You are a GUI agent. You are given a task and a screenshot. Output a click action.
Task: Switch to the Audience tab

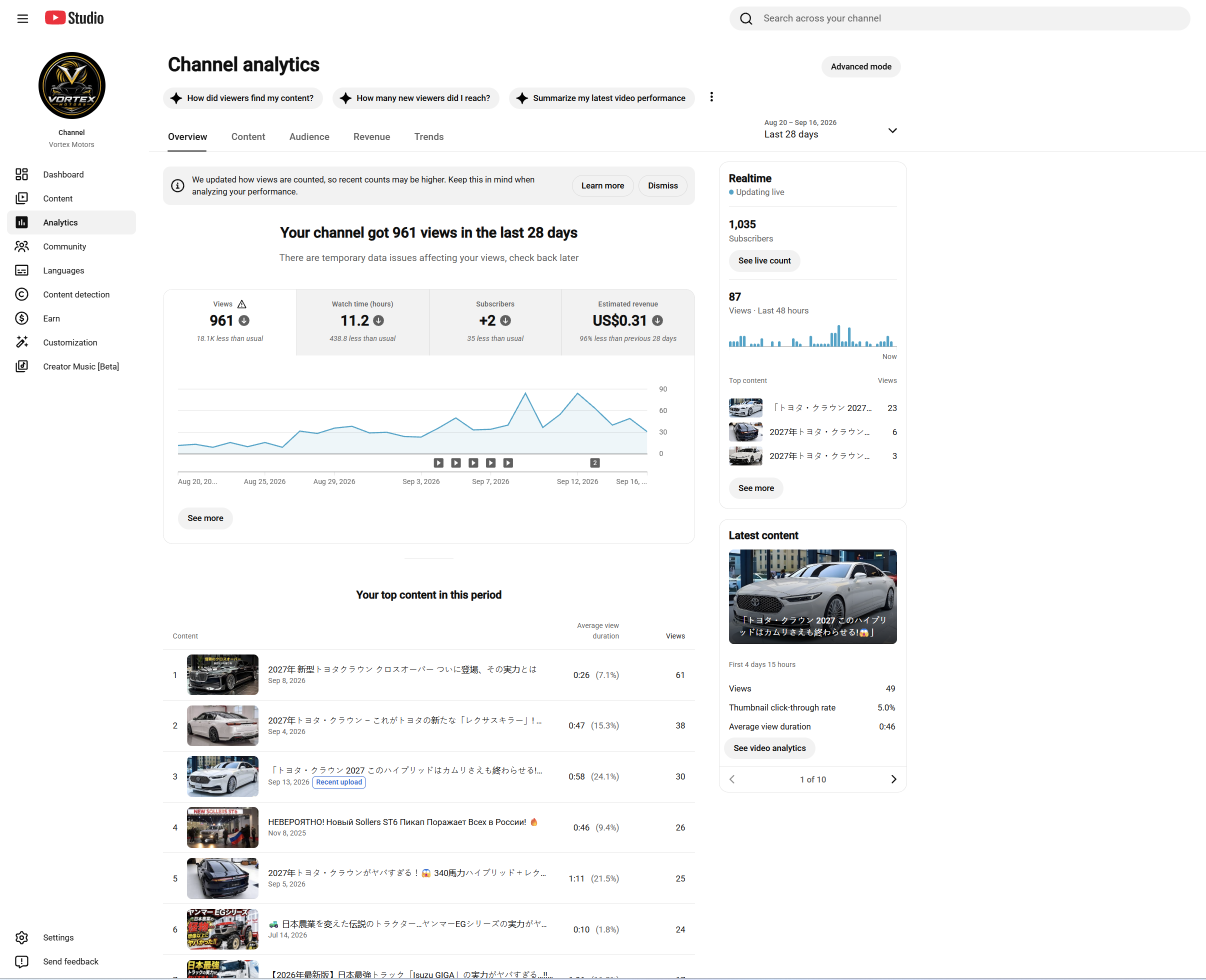coord(309,136)
